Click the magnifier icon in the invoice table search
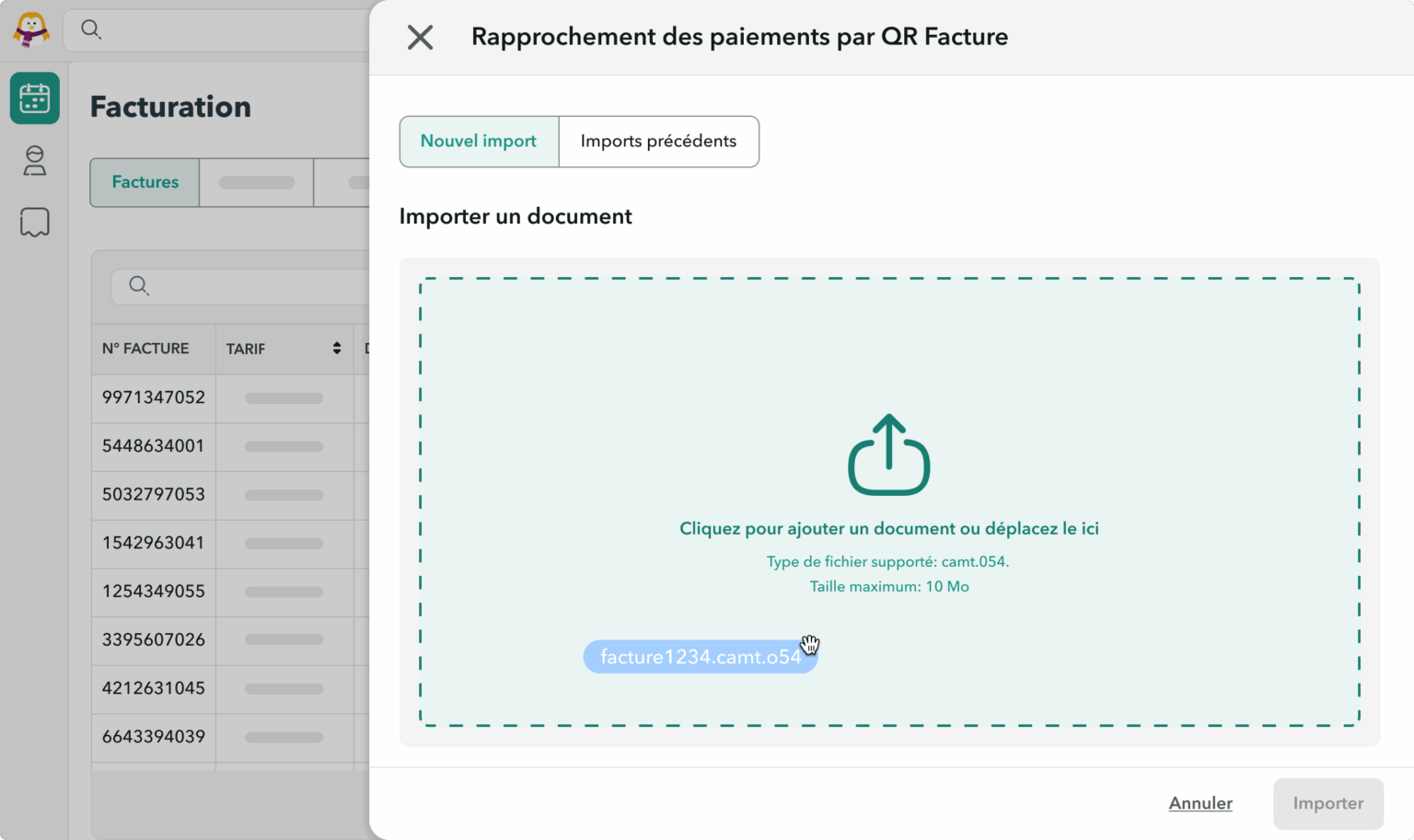Screen dimensions: 1414x840 pyautogui.click(x=138, y=286)
